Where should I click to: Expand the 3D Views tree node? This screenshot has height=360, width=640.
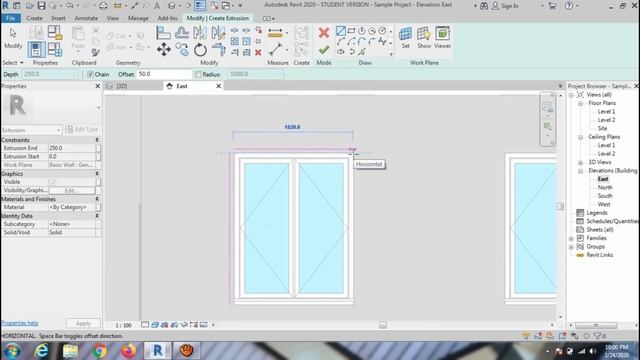(x=580, y=162)
